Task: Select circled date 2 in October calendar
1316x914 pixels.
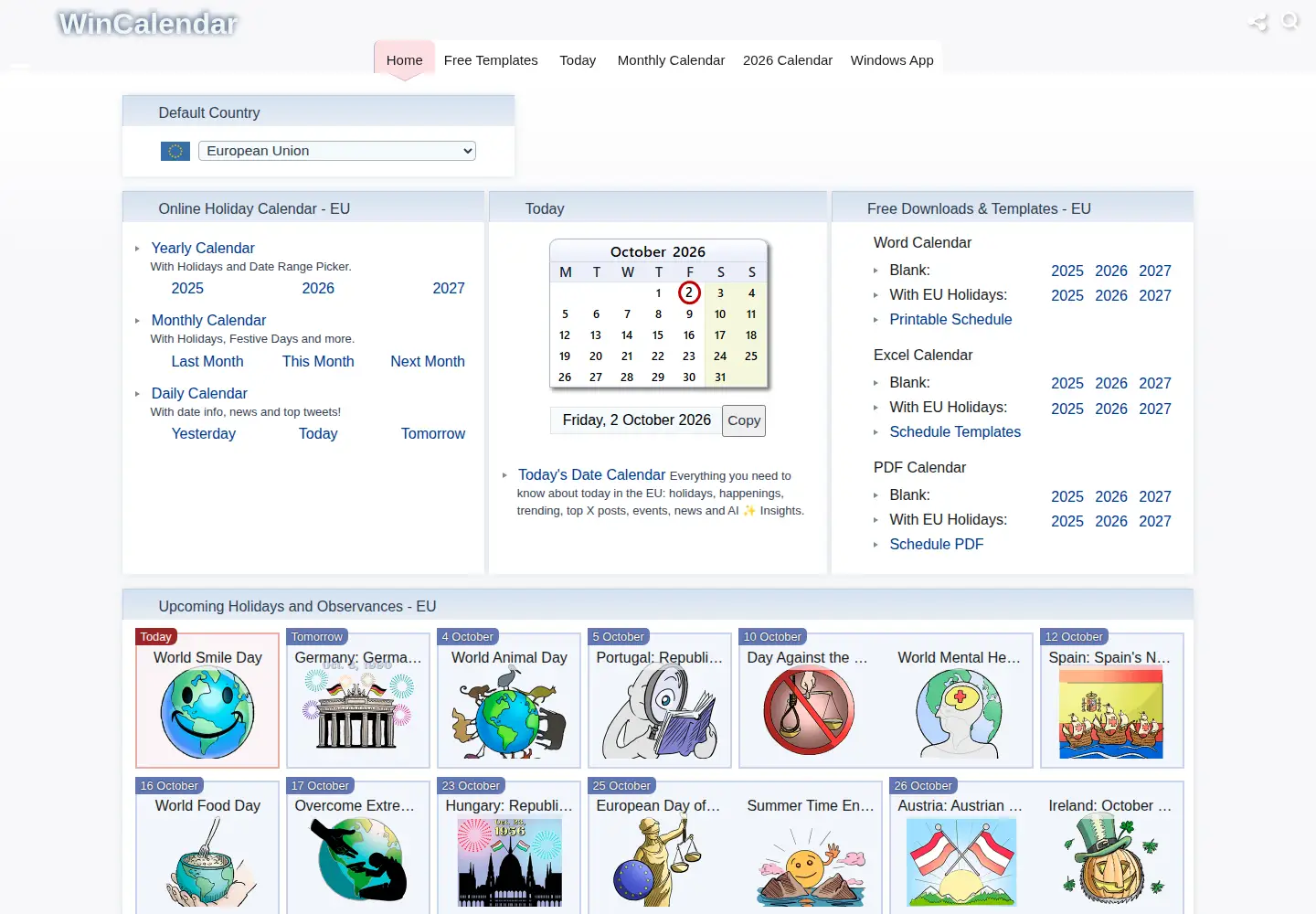Action: point(689,292)
